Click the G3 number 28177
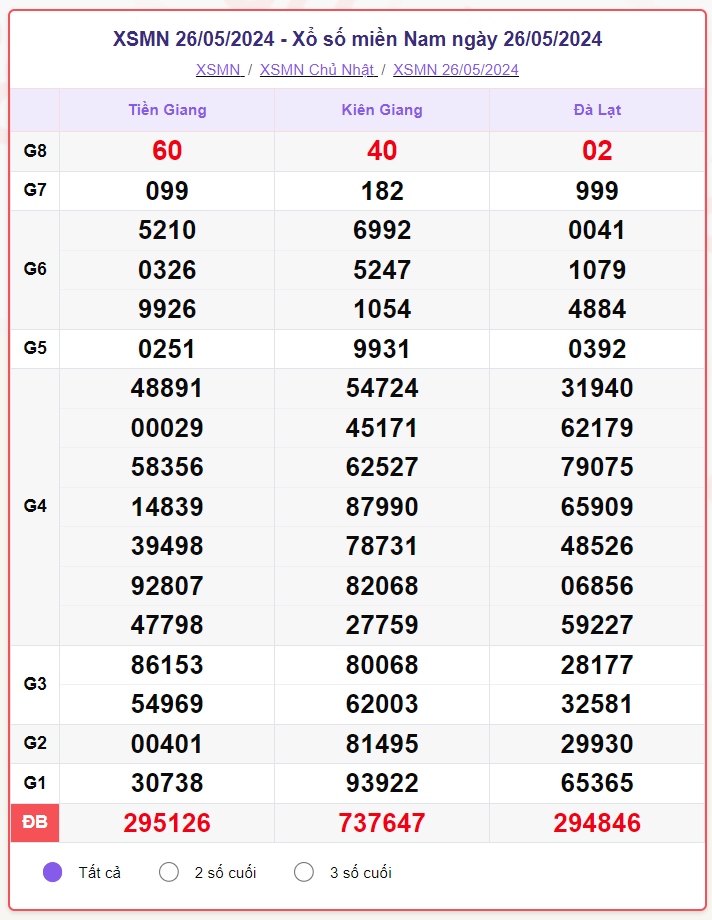 (x=597, y=665)
